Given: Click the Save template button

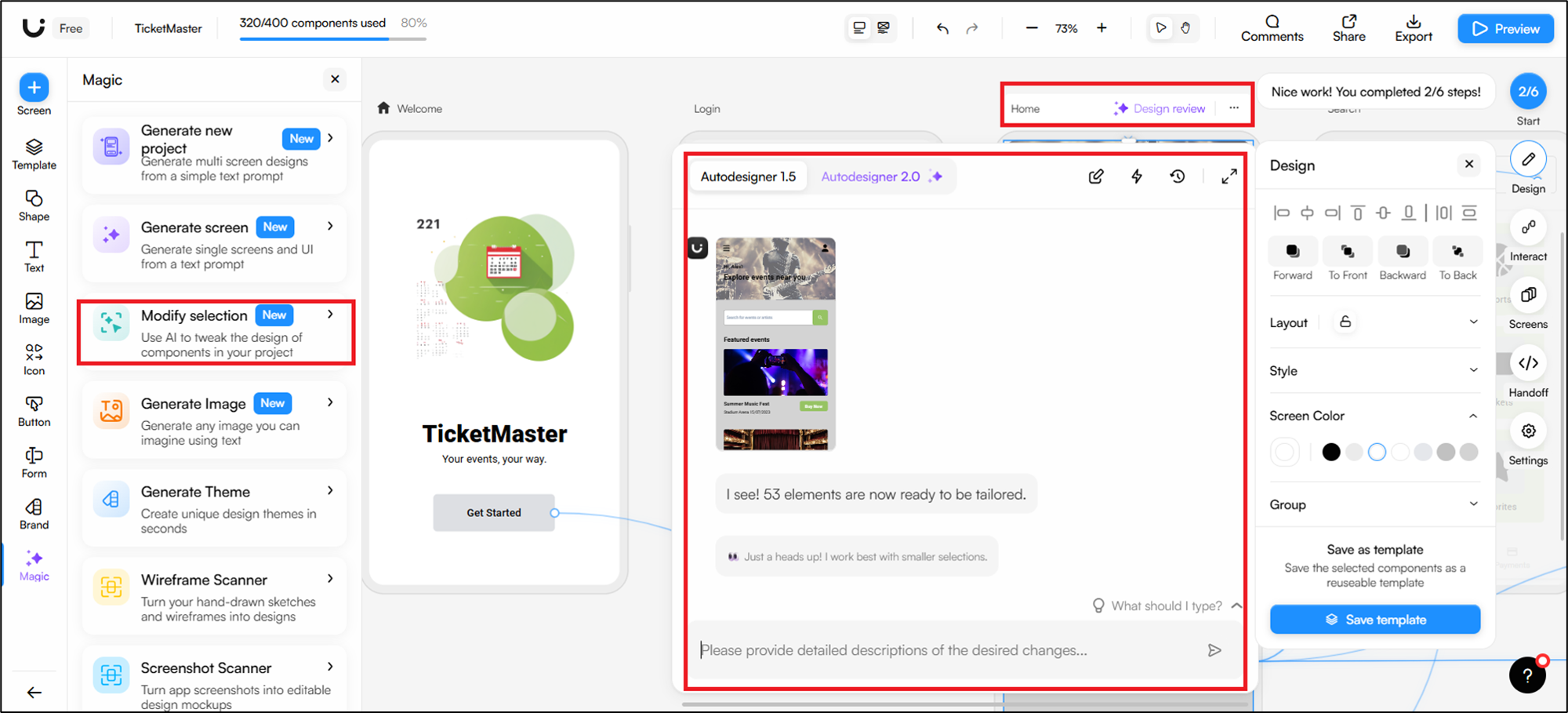Looking at the screenshot, I should pos(1375,620).
